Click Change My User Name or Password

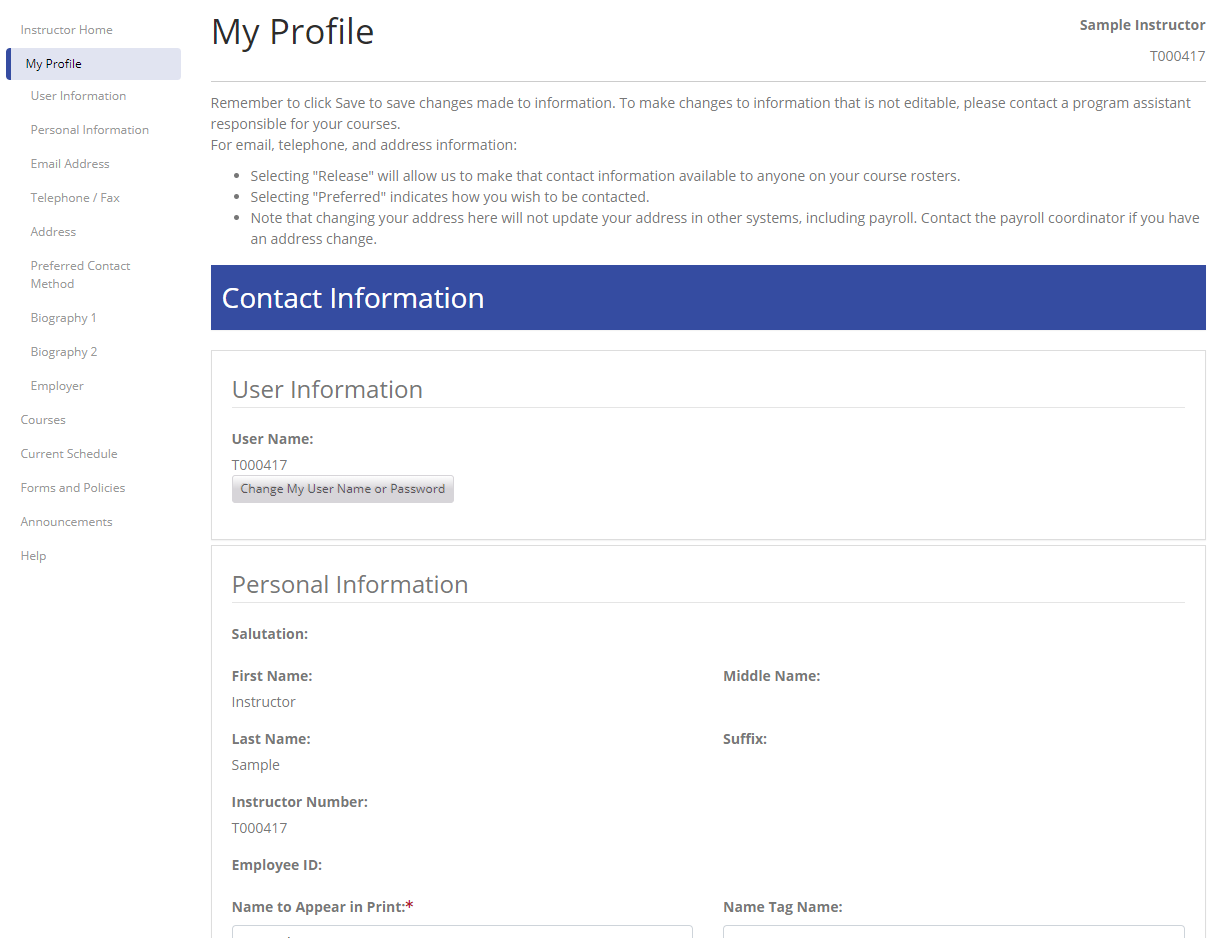click(x=343, y=489)
